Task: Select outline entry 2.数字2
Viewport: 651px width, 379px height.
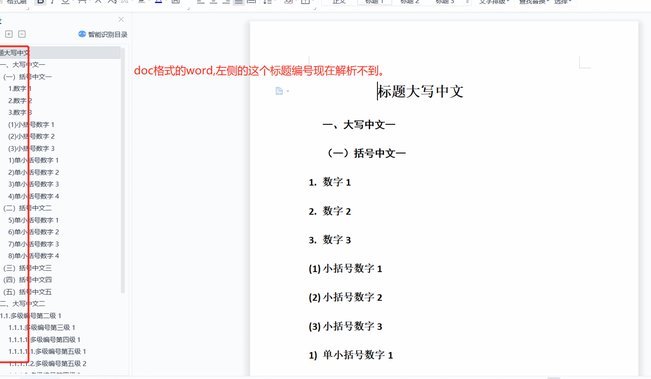Action: [20, 100]
